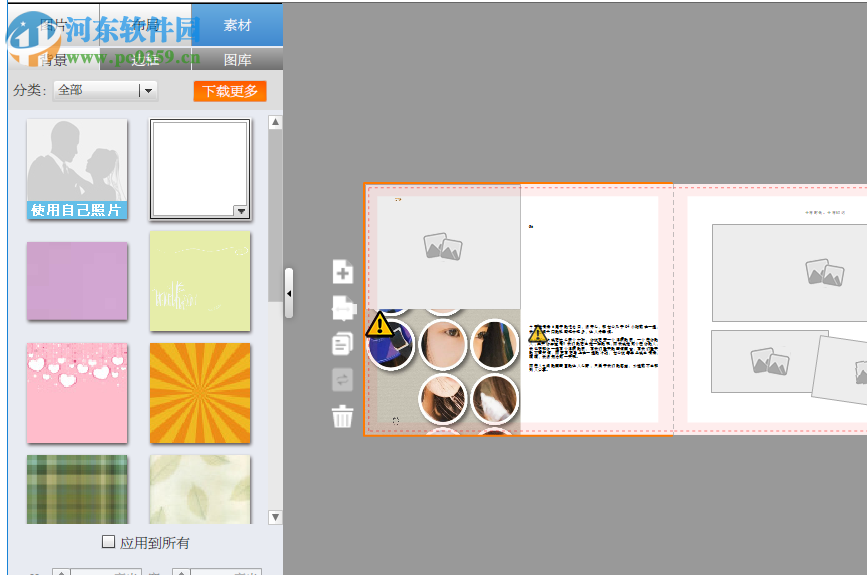
Task: Click the move page icon below add page
Action: coord(343,308)
